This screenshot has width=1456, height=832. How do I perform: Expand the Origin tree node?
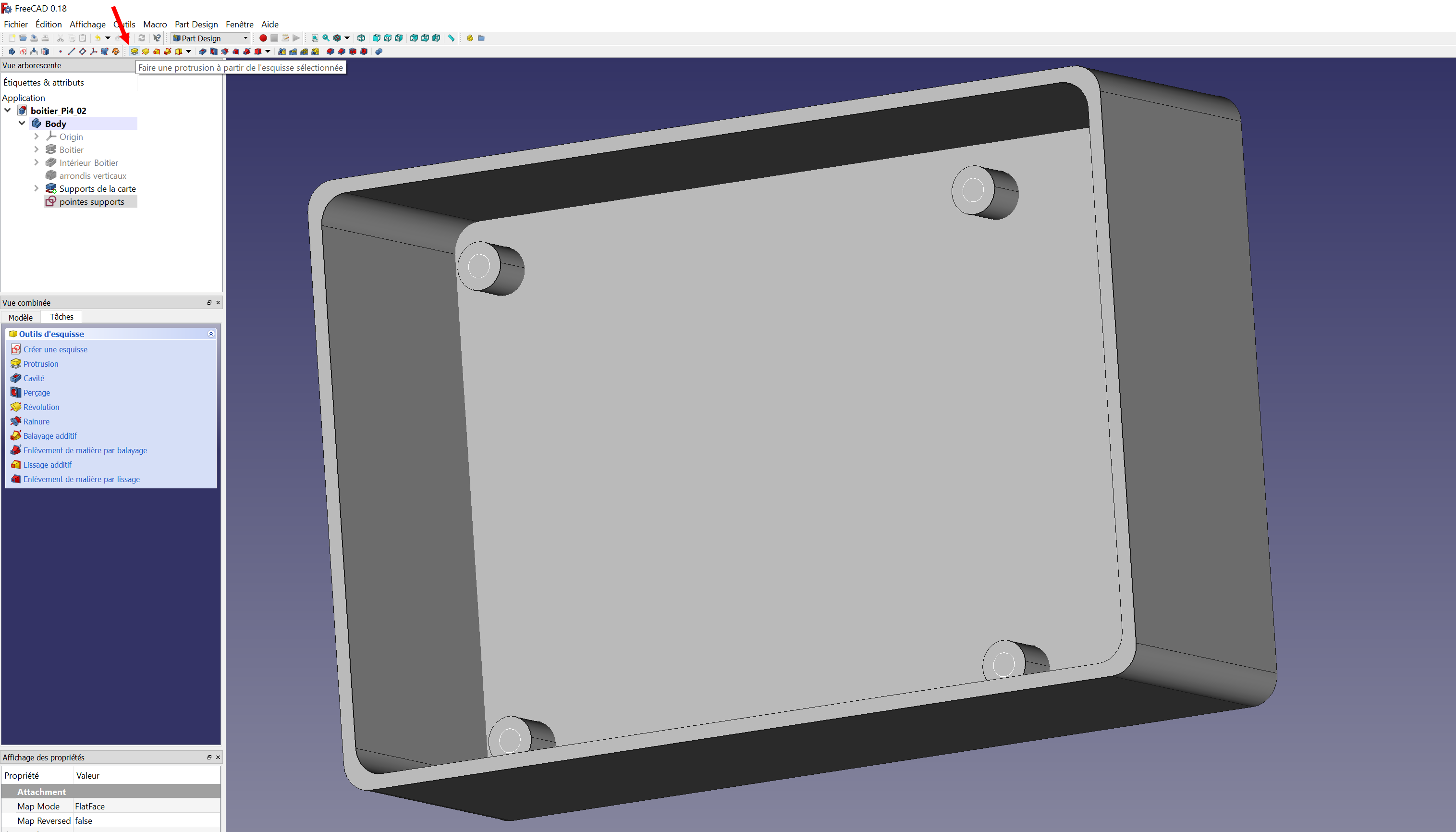(37, 137)
